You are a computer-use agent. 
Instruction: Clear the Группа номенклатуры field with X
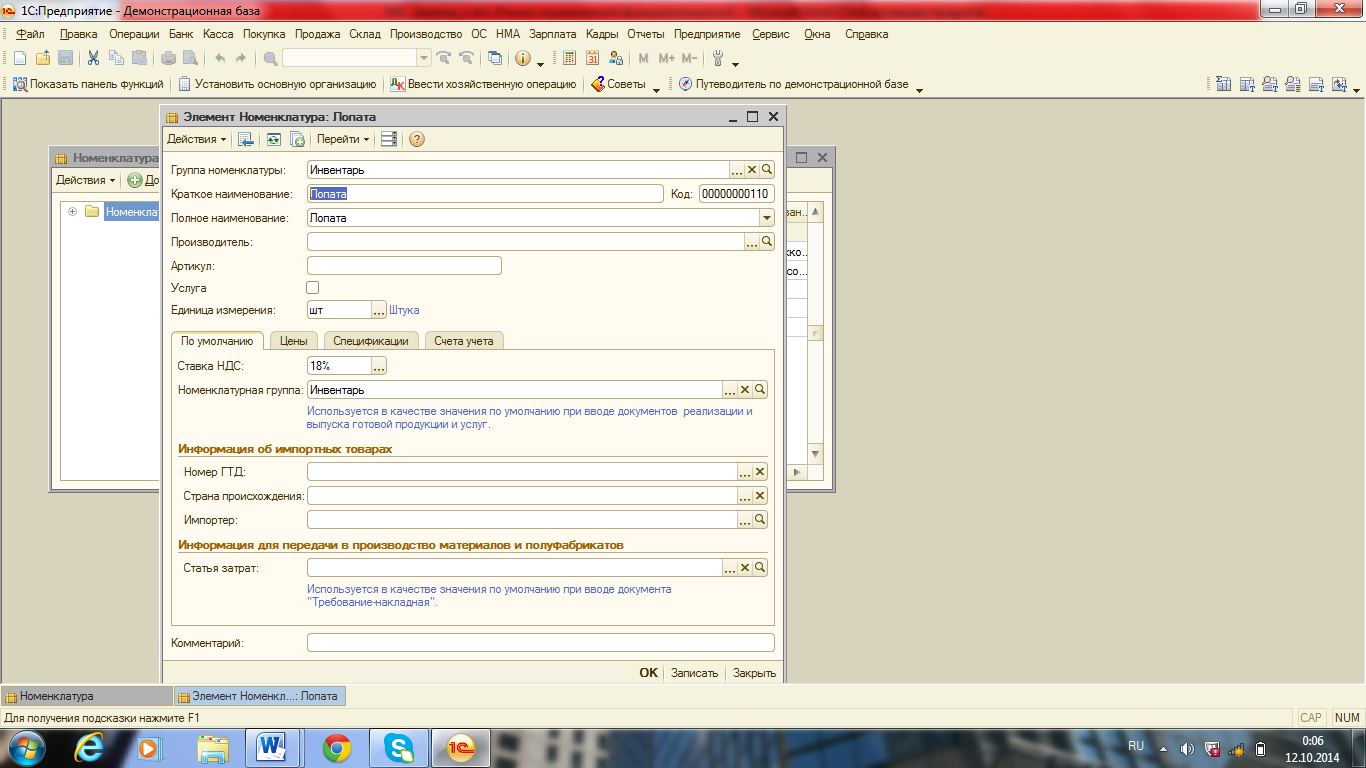click(x=752, y=170)
